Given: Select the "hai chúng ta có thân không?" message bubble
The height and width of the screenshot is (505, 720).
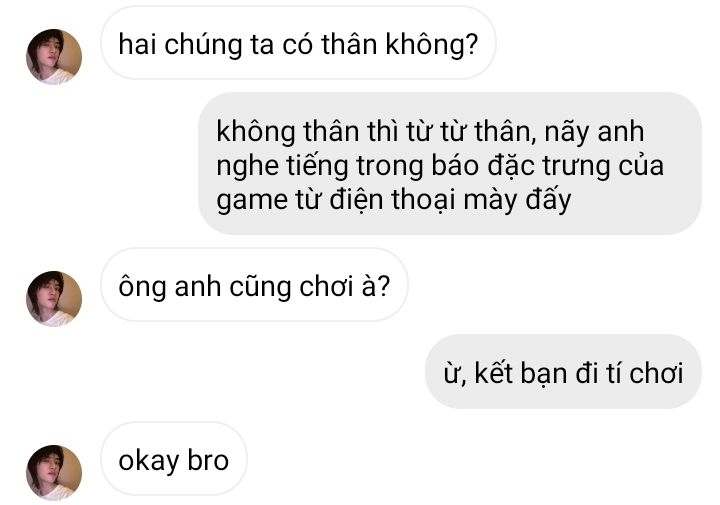Looking at the screenshot, I should click(298, 43).
